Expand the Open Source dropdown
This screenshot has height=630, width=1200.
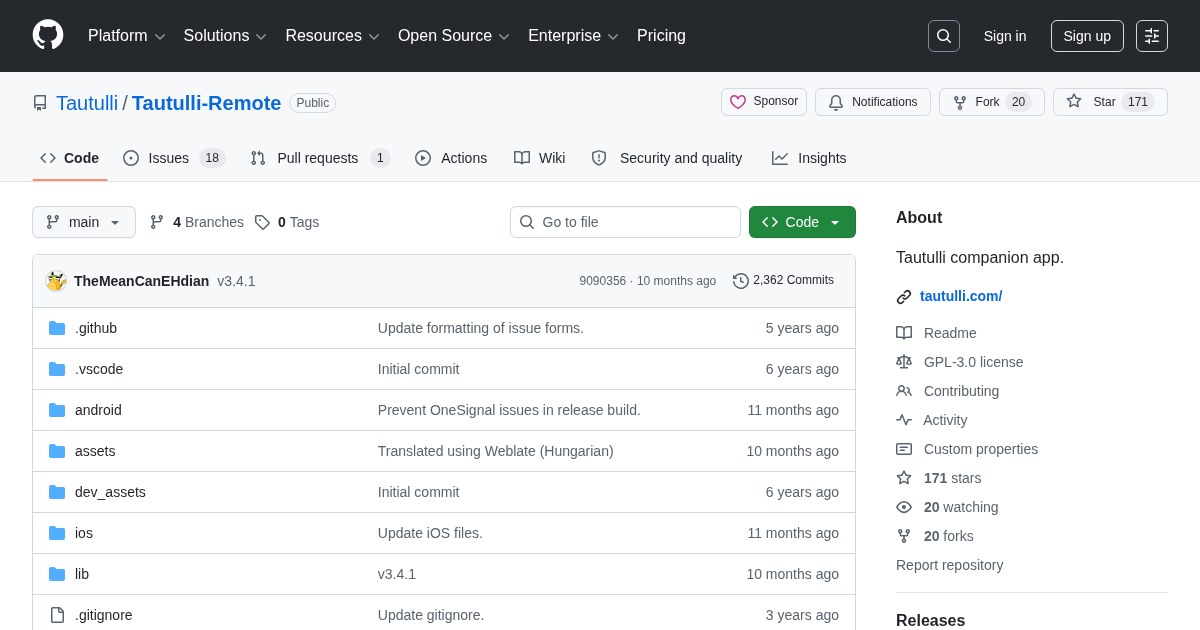click(x=454, y=36)
